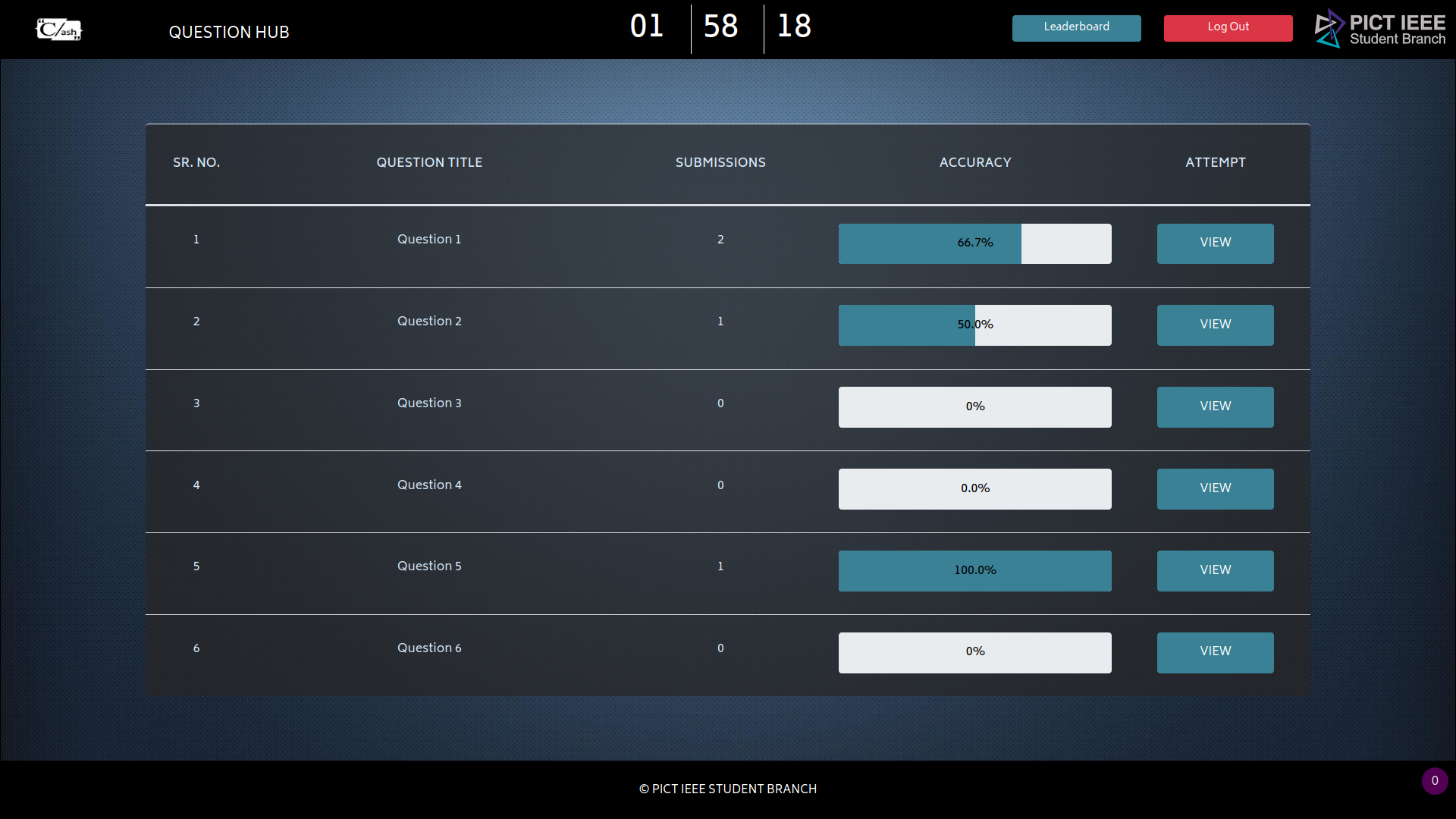The width and height of the screenshot is (1456, 819).
Task: Click the 50.0% accuracy bar
Action: coord(974,325)
